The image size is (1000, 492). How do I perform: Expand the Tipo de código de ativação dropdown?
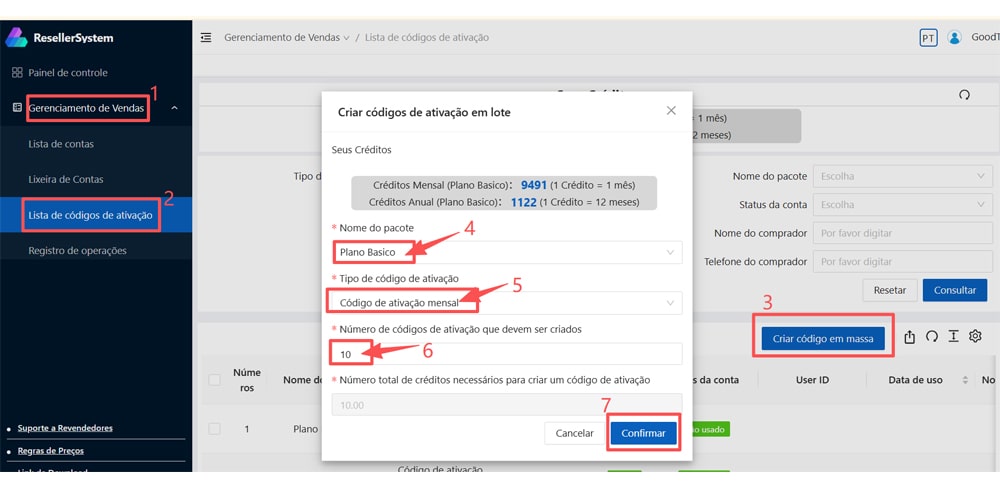click(506, 303)
